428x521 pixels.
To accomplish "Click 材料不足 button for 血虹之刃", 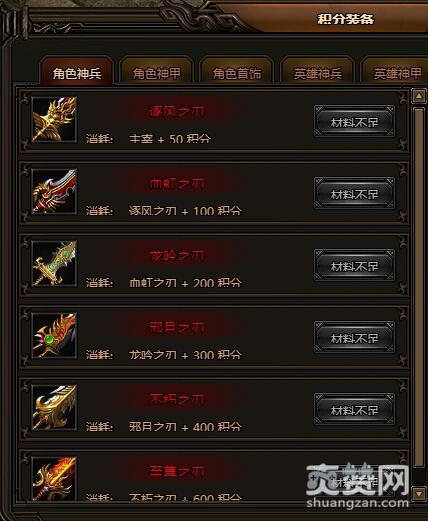I will coord(354,194).
